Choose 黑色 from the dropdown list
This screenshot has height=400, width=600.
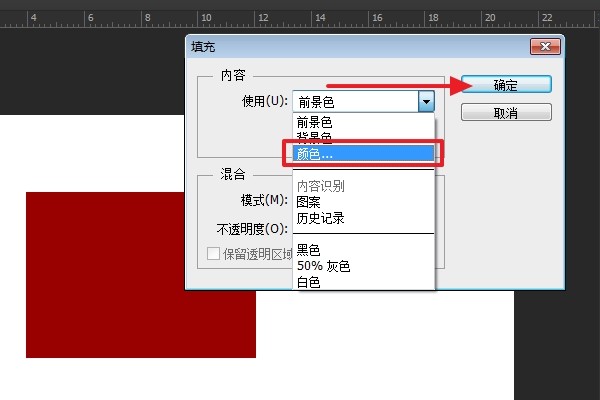[x=363, y=250]
